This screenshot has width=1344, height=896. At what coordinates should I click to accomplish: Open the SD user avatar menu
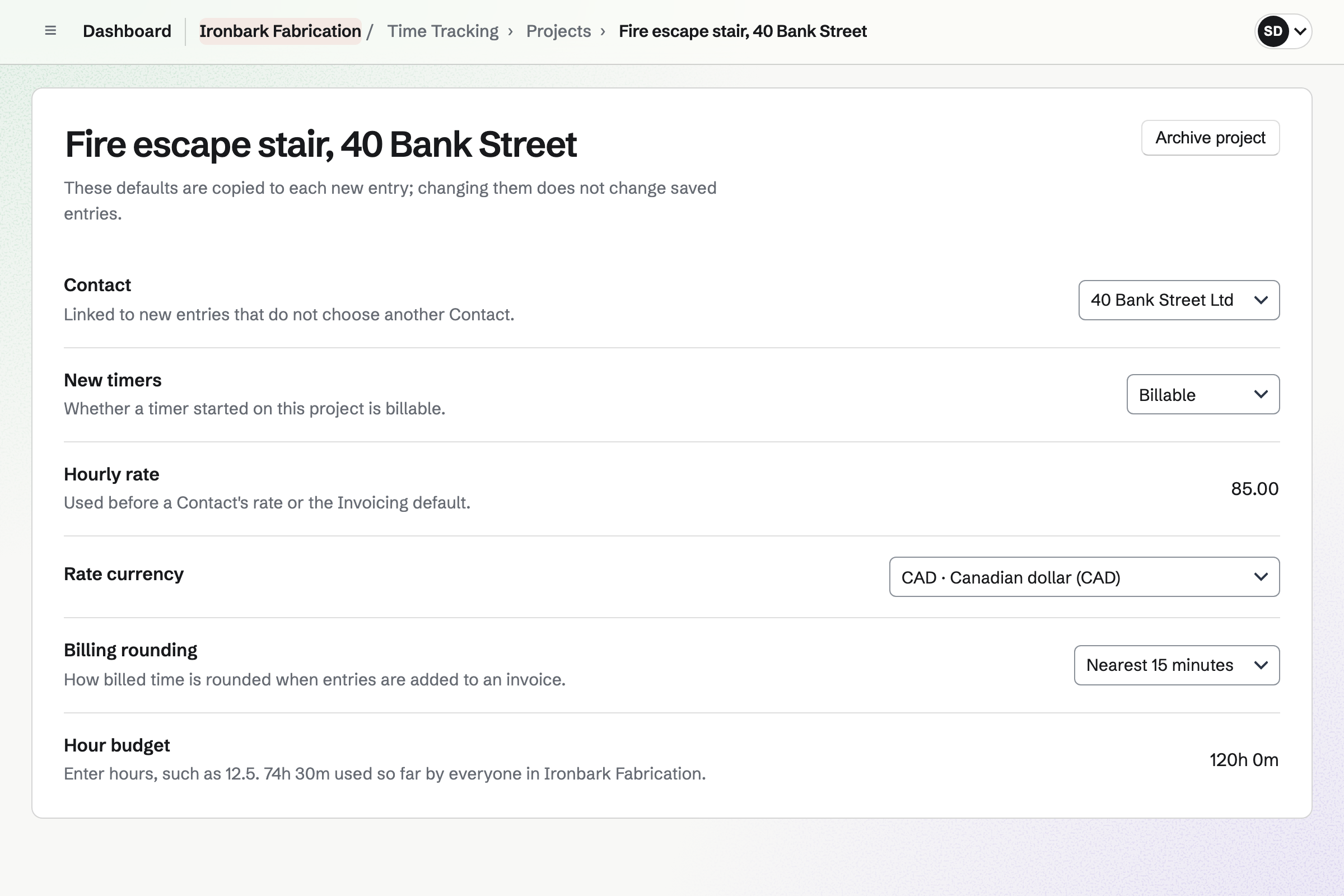(x=1283, y=31)
